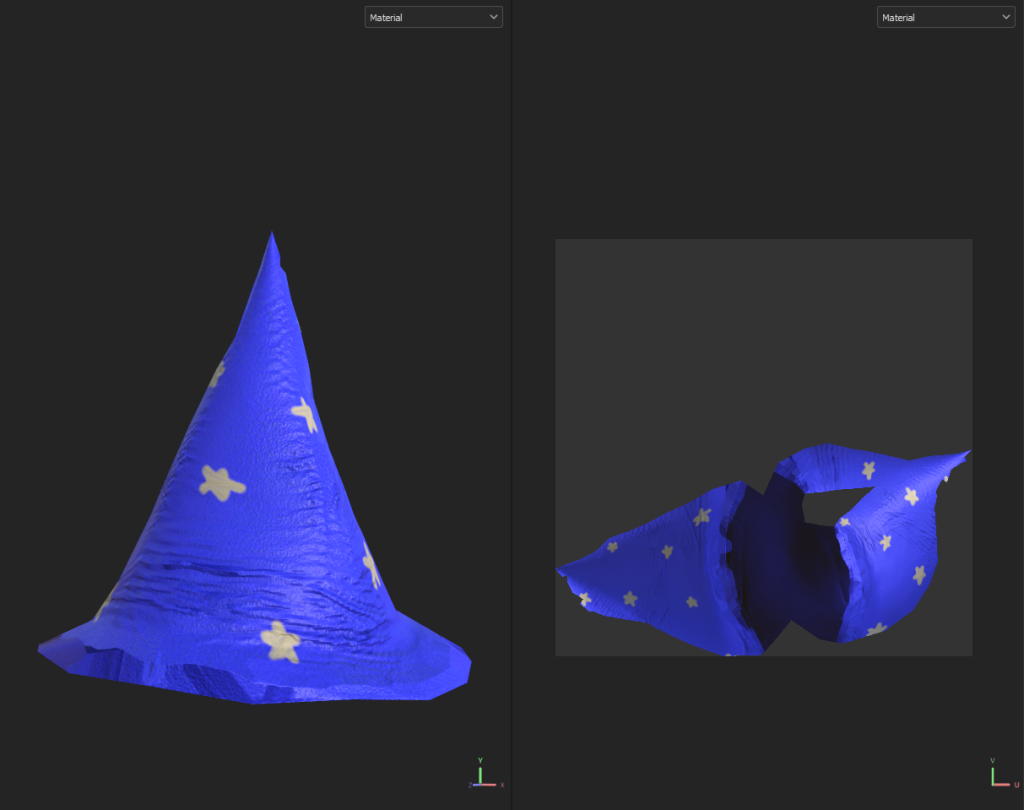This screenshot has width=1024, height=810.
Task: Click the chevron arrow of the left Material dropdown
Action: click(492, 17)
